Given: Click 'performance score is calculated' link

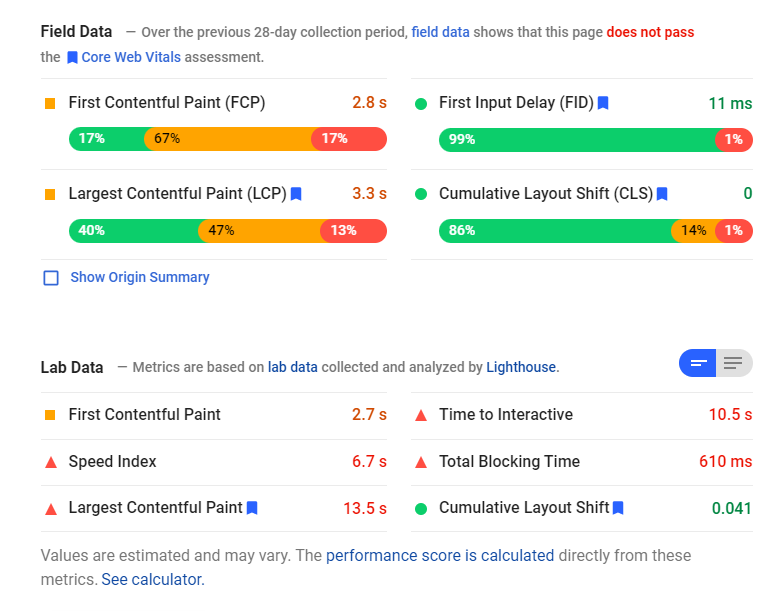Looking at the screenshot, I should coord(440,555).
